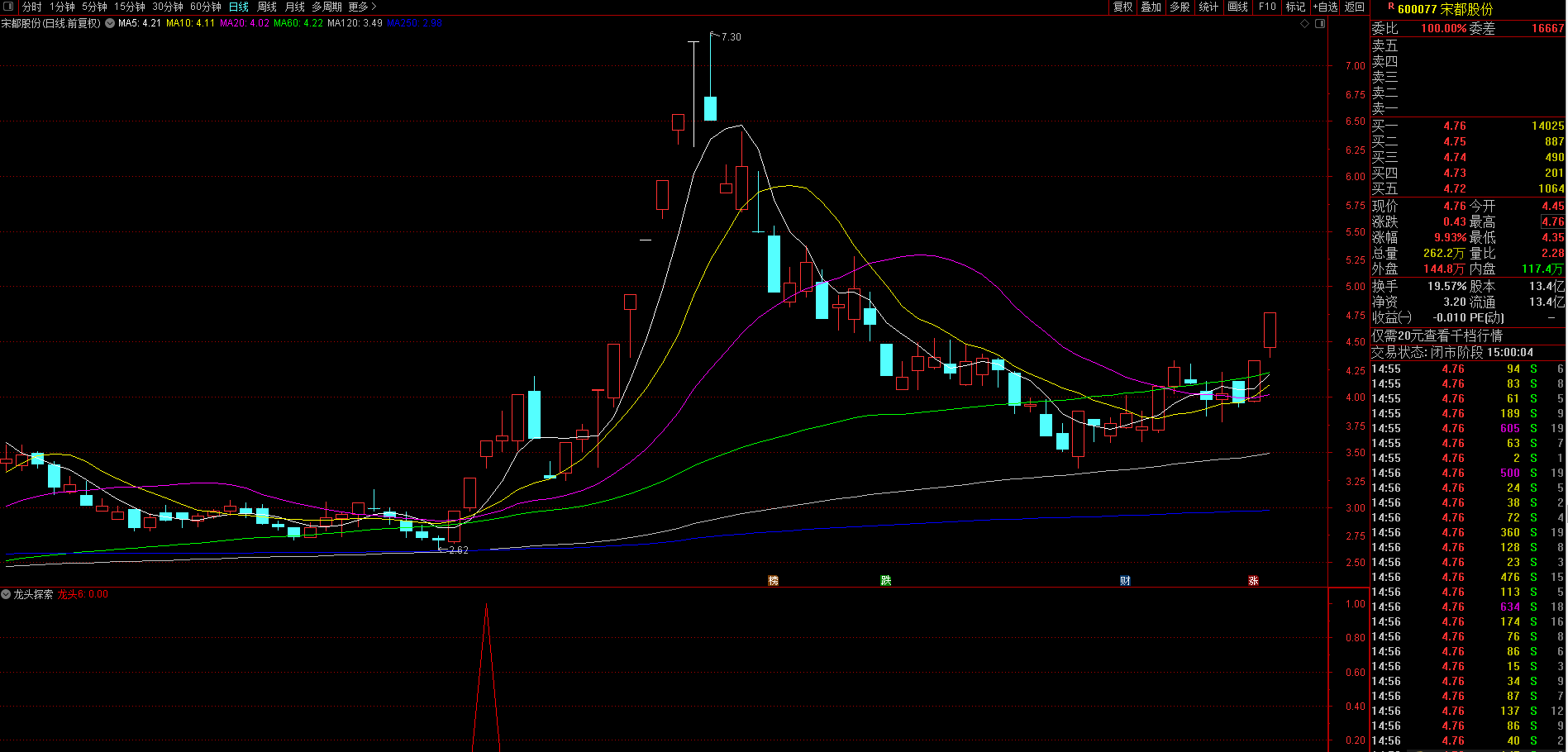Click the 龙头6: 0.00 indicator value
The image size is (1568, 752).
[82, 594]
